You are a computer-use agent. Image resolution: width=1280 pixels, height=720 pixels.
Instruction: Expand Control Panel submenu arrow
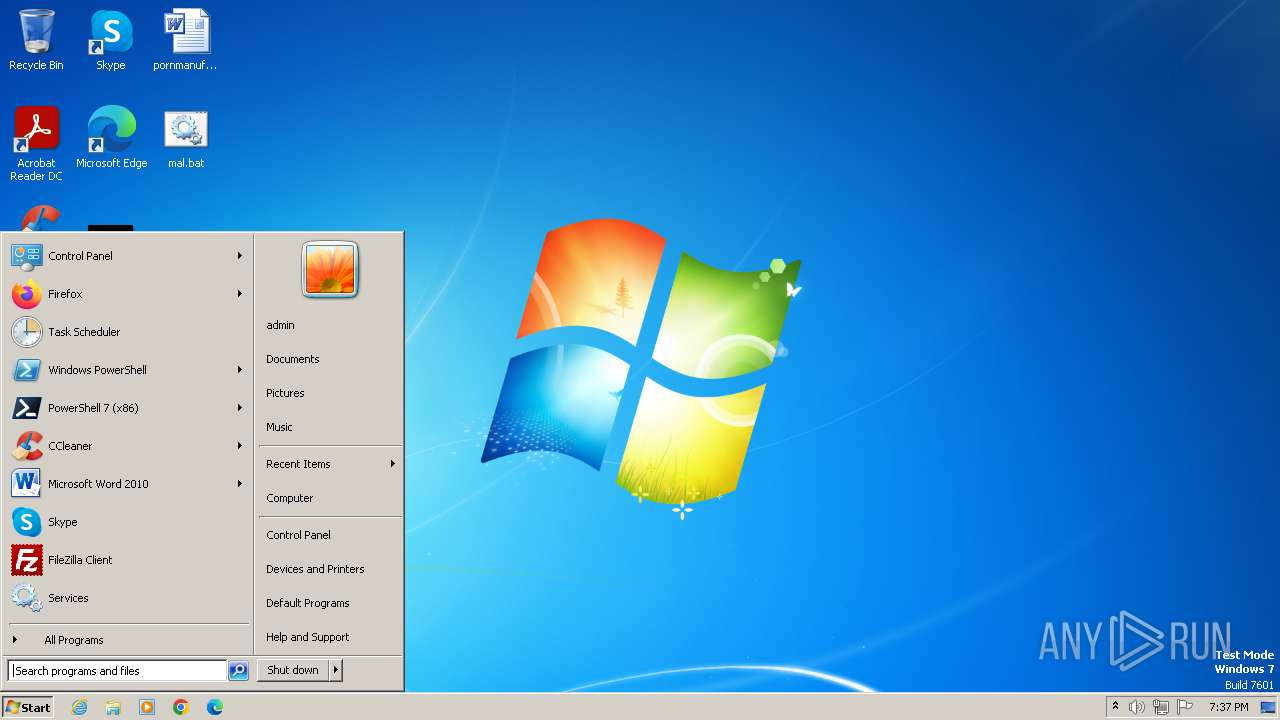(240, 256)
